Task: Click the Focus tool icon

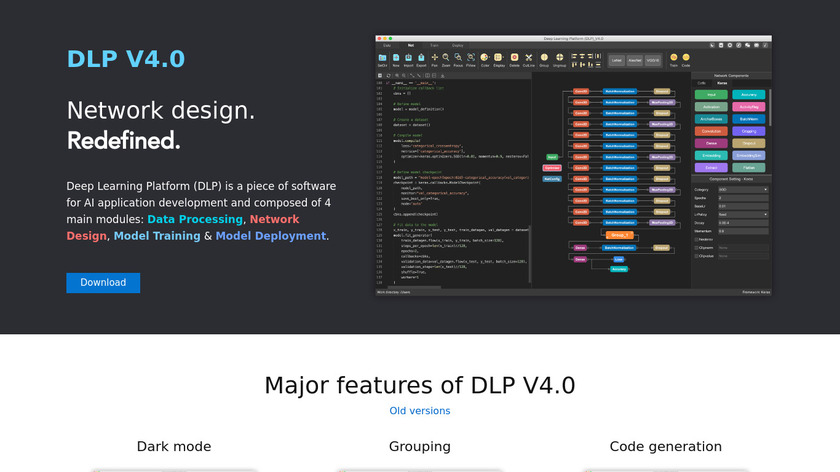Action: (x=458, y=57)
